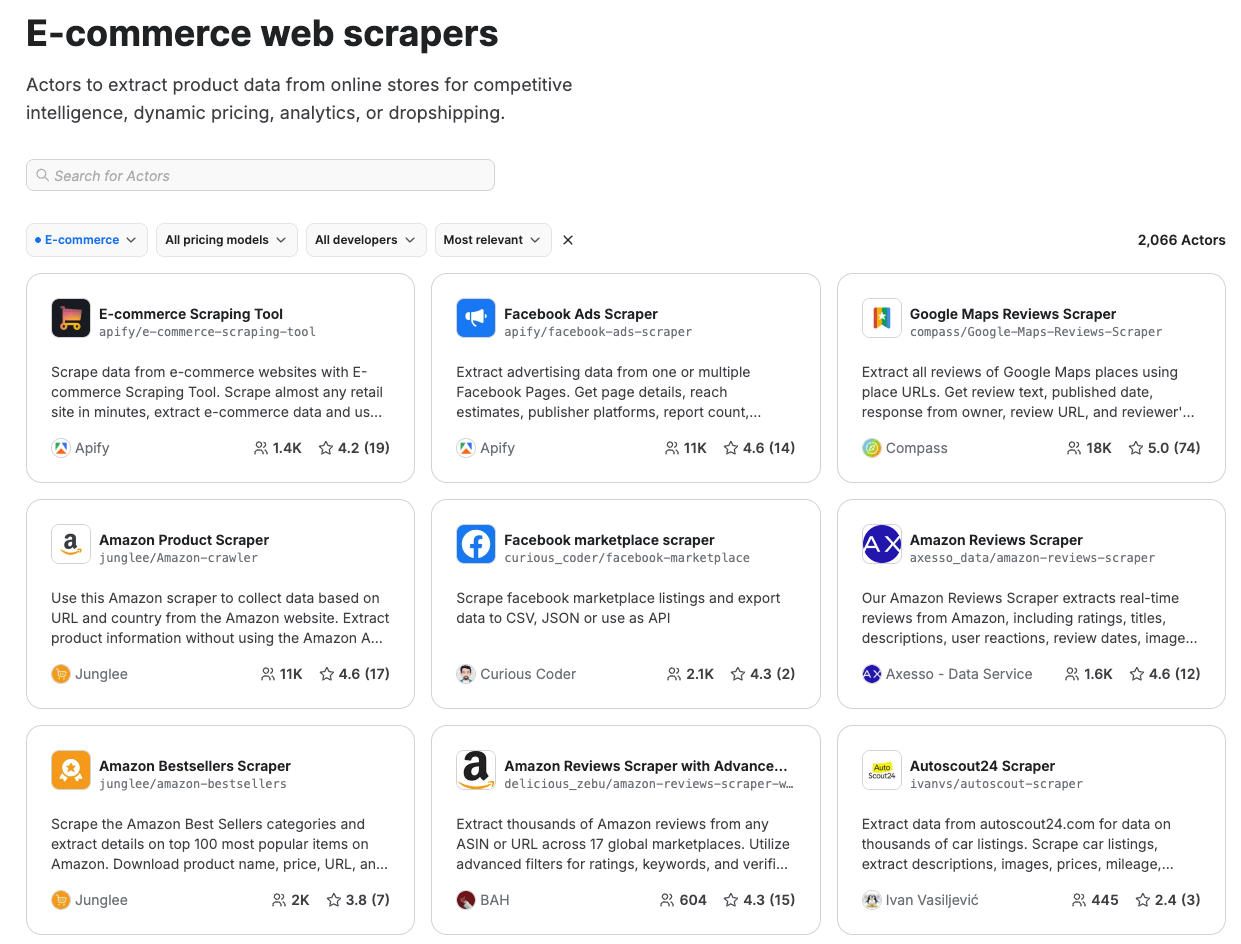Clear filters with the X button
This screenshot has width=1241, height=944.
coord(567,240)
